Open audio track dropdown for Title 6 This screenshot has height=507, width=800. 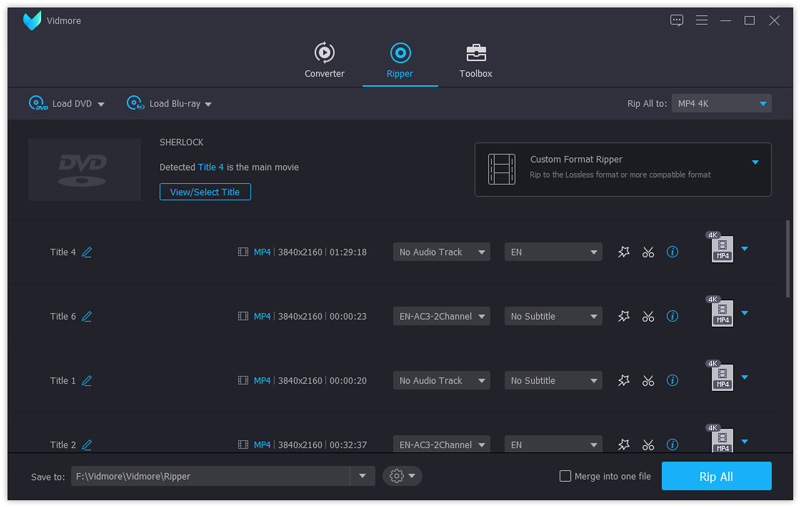pyautogui.click(x=441, y=316)
